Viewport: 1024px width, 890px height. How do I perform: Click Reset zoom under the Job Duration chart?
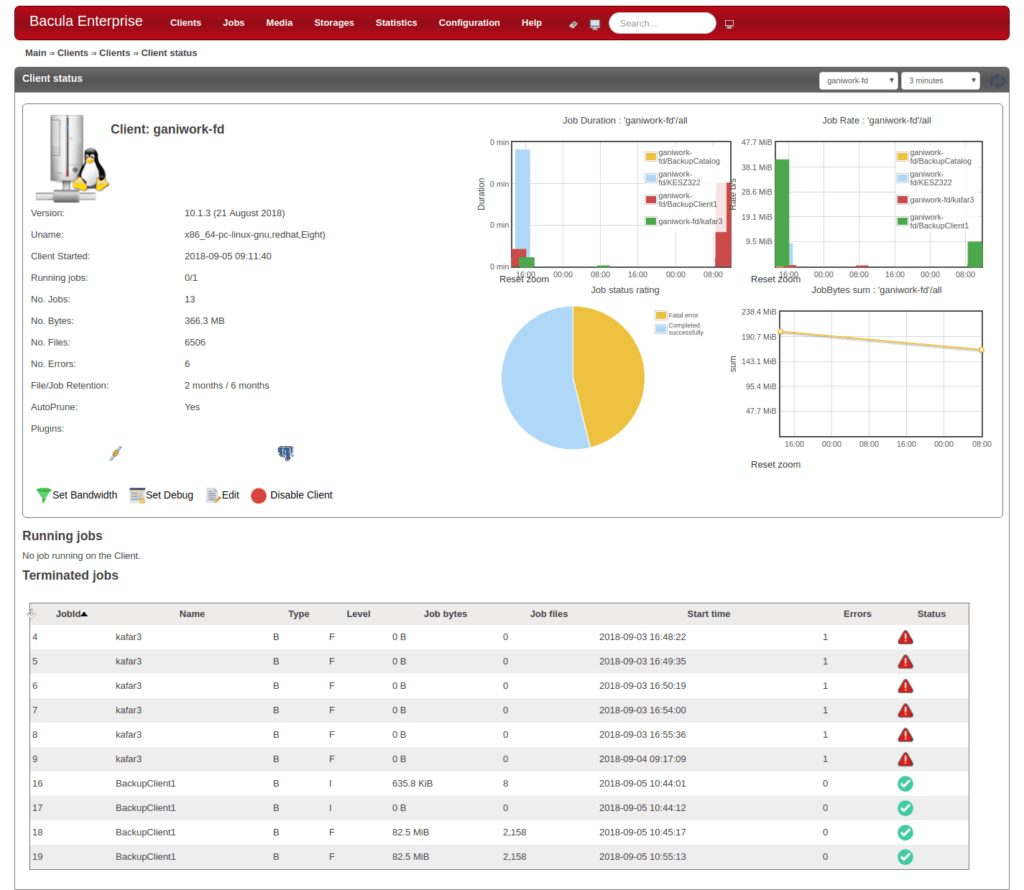524,278
